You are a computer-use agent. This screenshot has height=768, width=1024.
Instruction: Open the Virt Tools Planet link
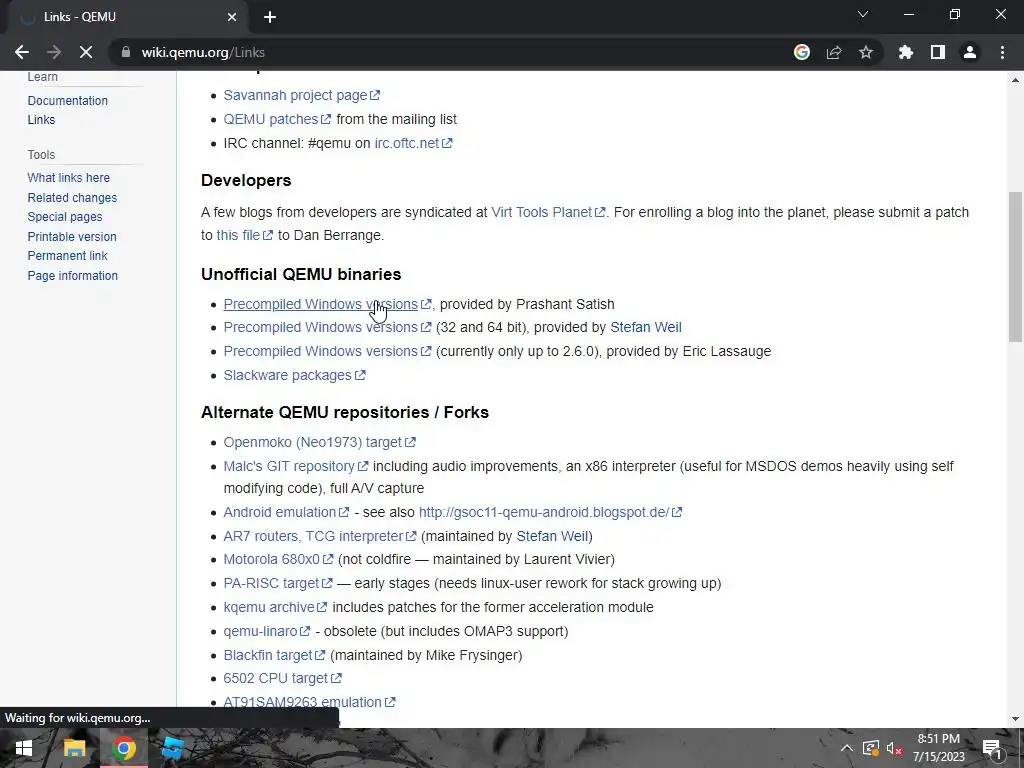point(548,212)
